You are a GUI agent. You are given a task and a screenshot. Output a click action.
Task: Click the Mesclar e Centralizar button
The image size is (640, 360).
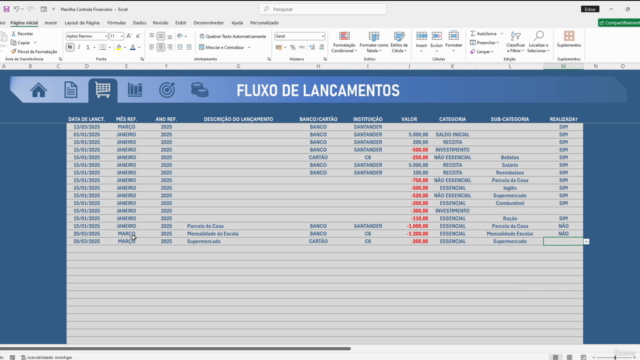pyautogui.click(x=221, y=47)
